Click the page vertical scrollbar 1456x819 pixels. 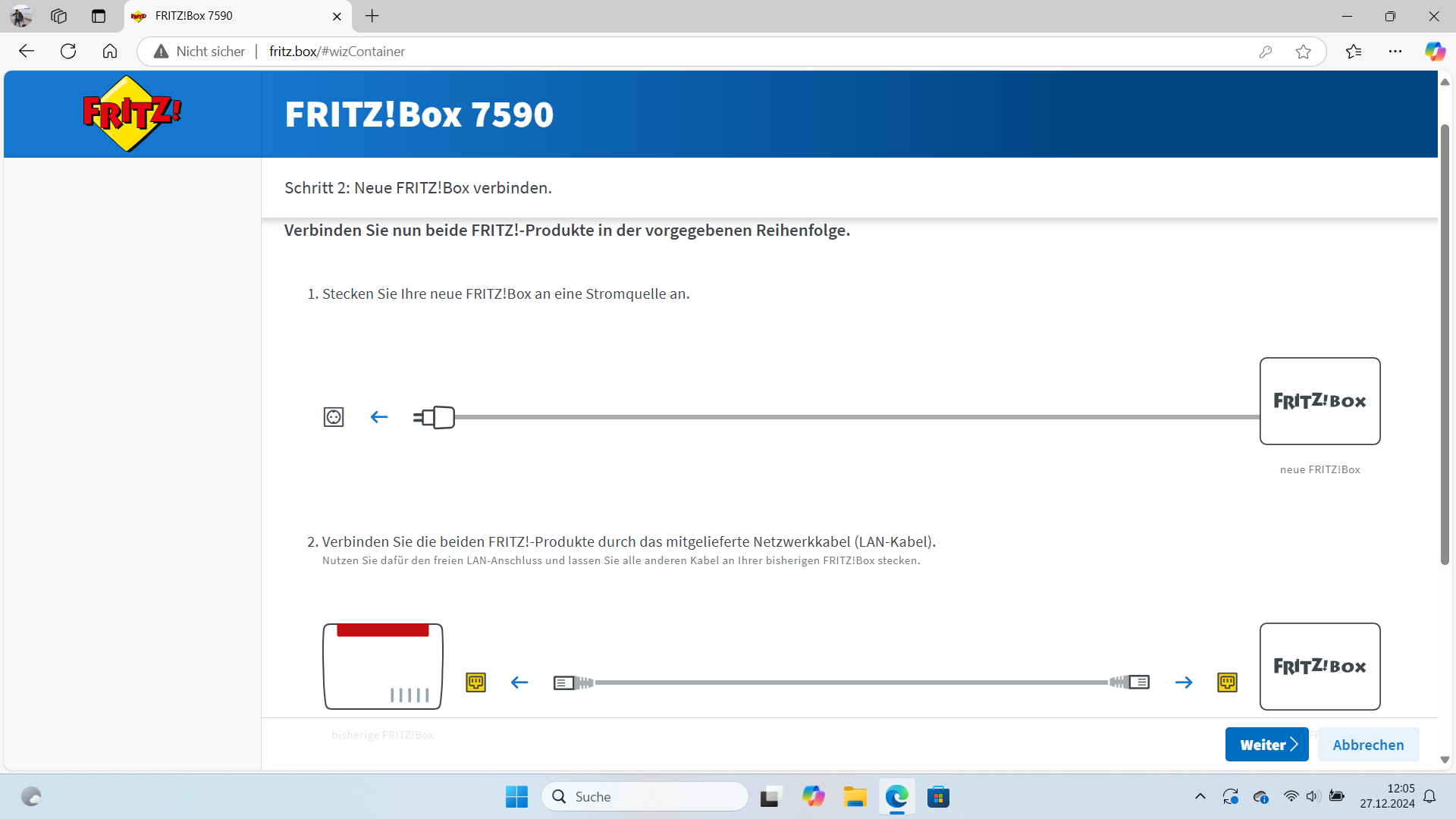pos(1445,341)
